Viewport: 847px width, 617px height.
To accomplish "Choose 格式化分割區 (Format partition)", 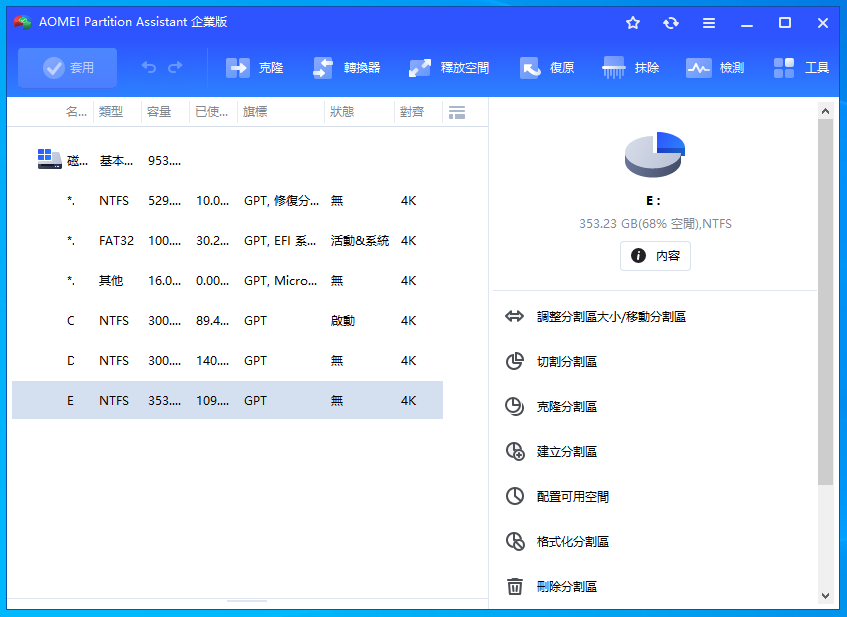I will [x=572, y=541].
